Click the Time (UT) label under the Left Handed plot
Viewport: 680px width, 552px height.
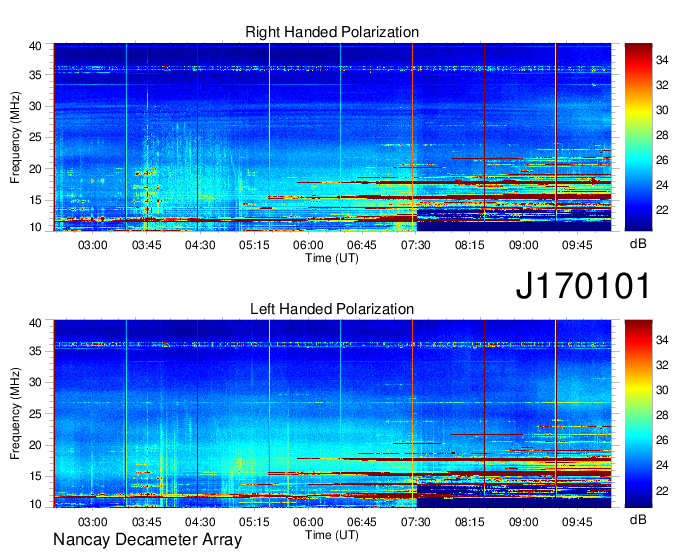[332, 535]
